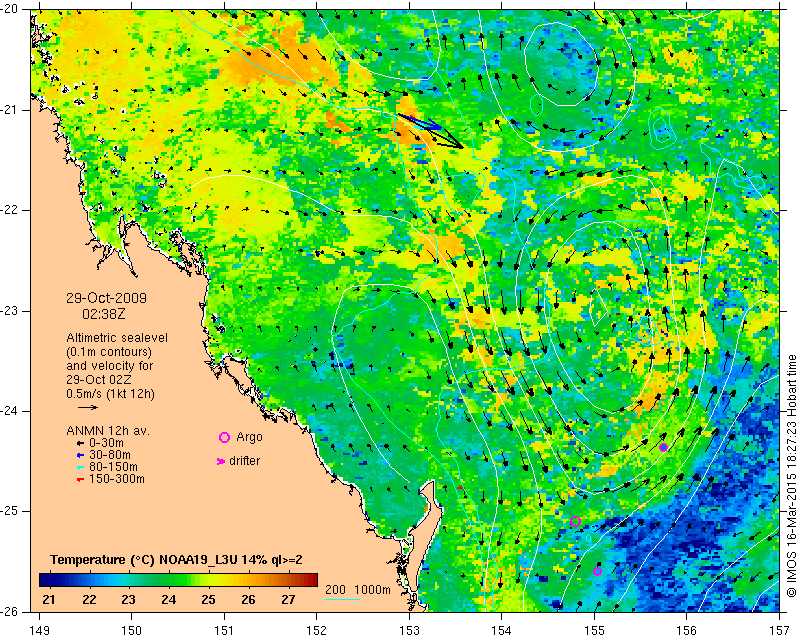Click dark blue 21°C end of colorbar
Viewport: 800px width, 640px height.
pyautogui.click(x=45, y=580)
